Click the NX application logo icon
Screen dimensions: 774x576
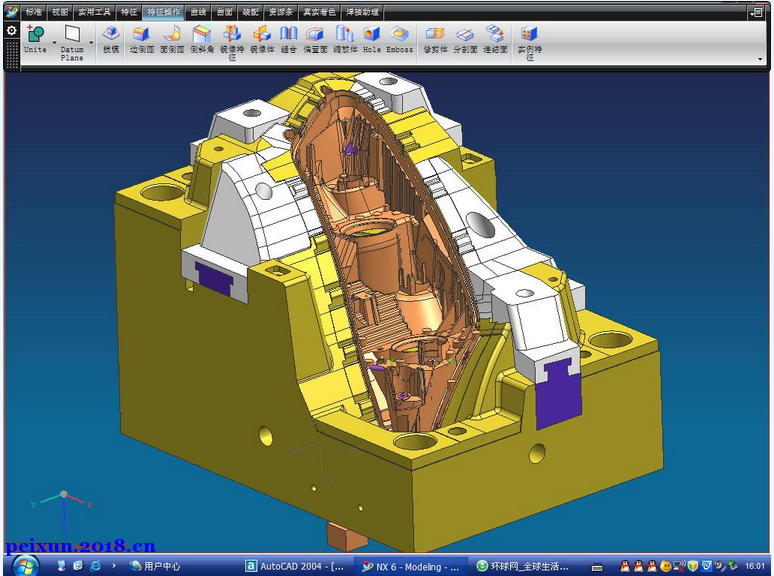11,12
